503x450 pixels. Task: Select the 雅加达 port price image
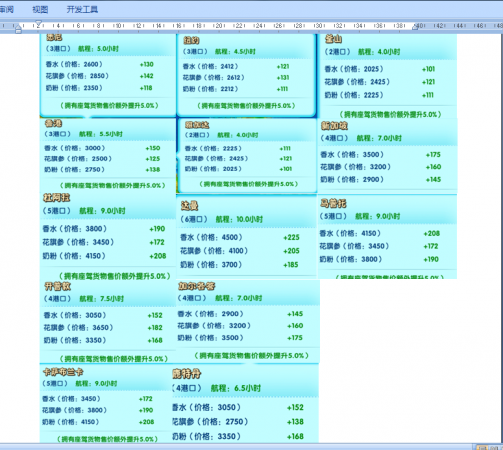247,155
